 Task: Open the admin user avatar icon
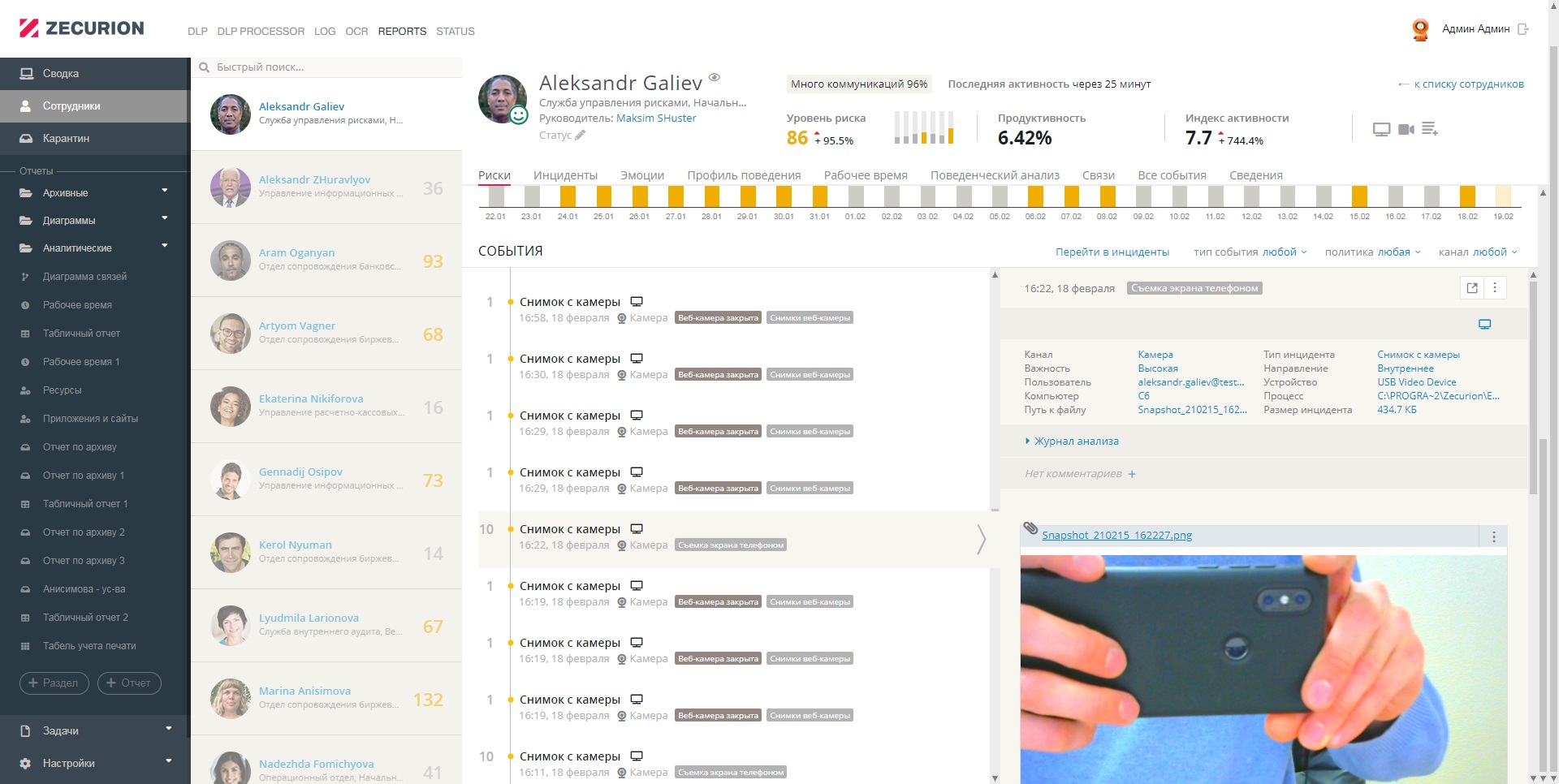click(x=1420, y=29)
